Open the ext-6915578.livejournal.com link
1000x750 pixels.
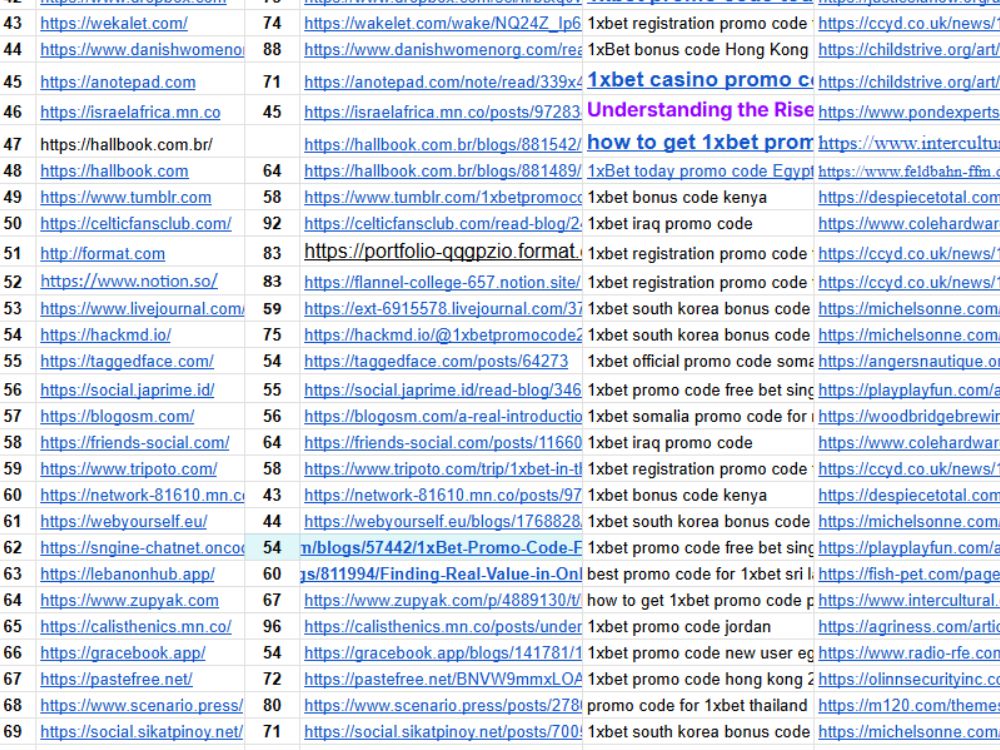[443, 309]
